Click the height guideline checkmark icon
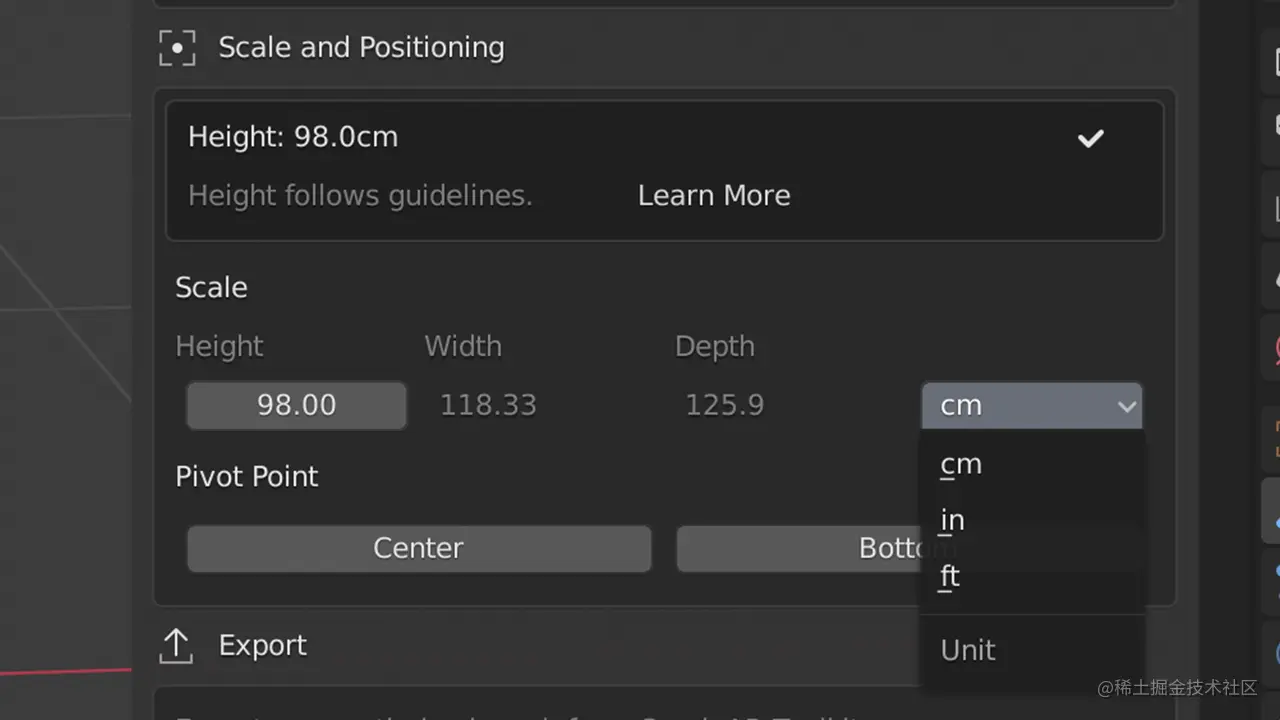The image size is (1280, 720). point(1090,138)
